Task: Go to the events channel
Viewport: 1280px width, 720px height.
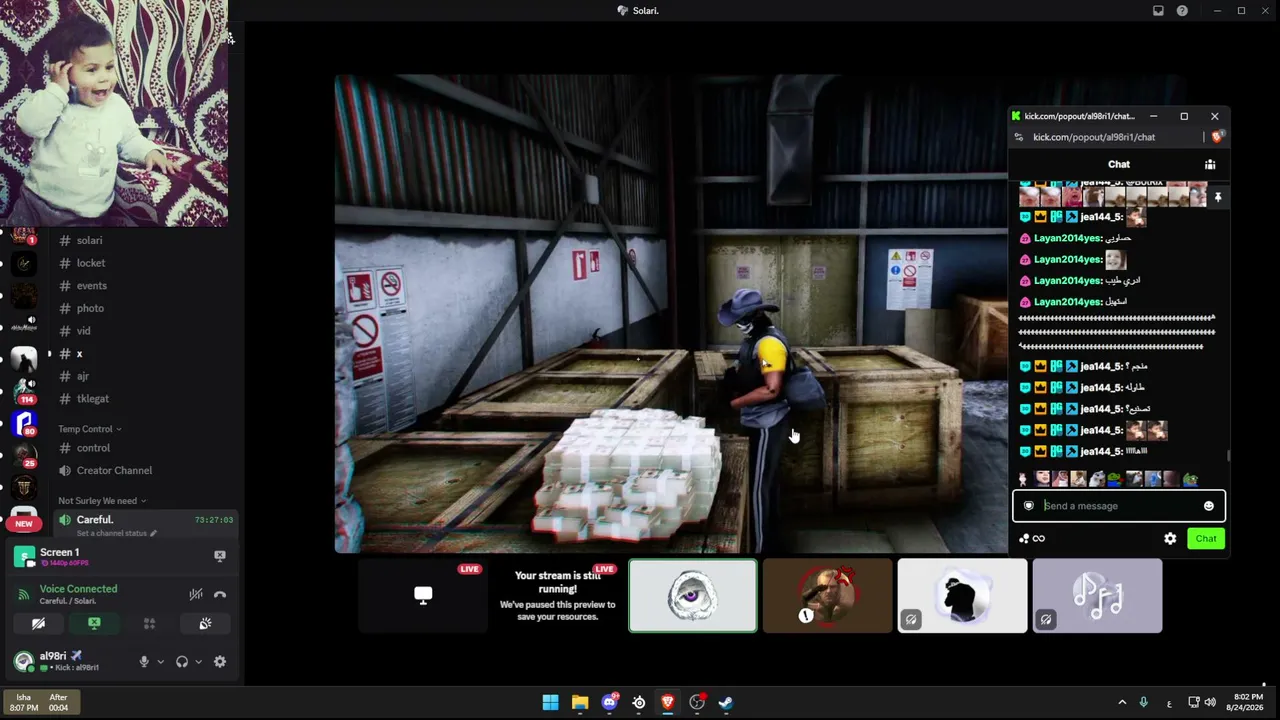Action: pyautogui.click(x=91, y=285)
